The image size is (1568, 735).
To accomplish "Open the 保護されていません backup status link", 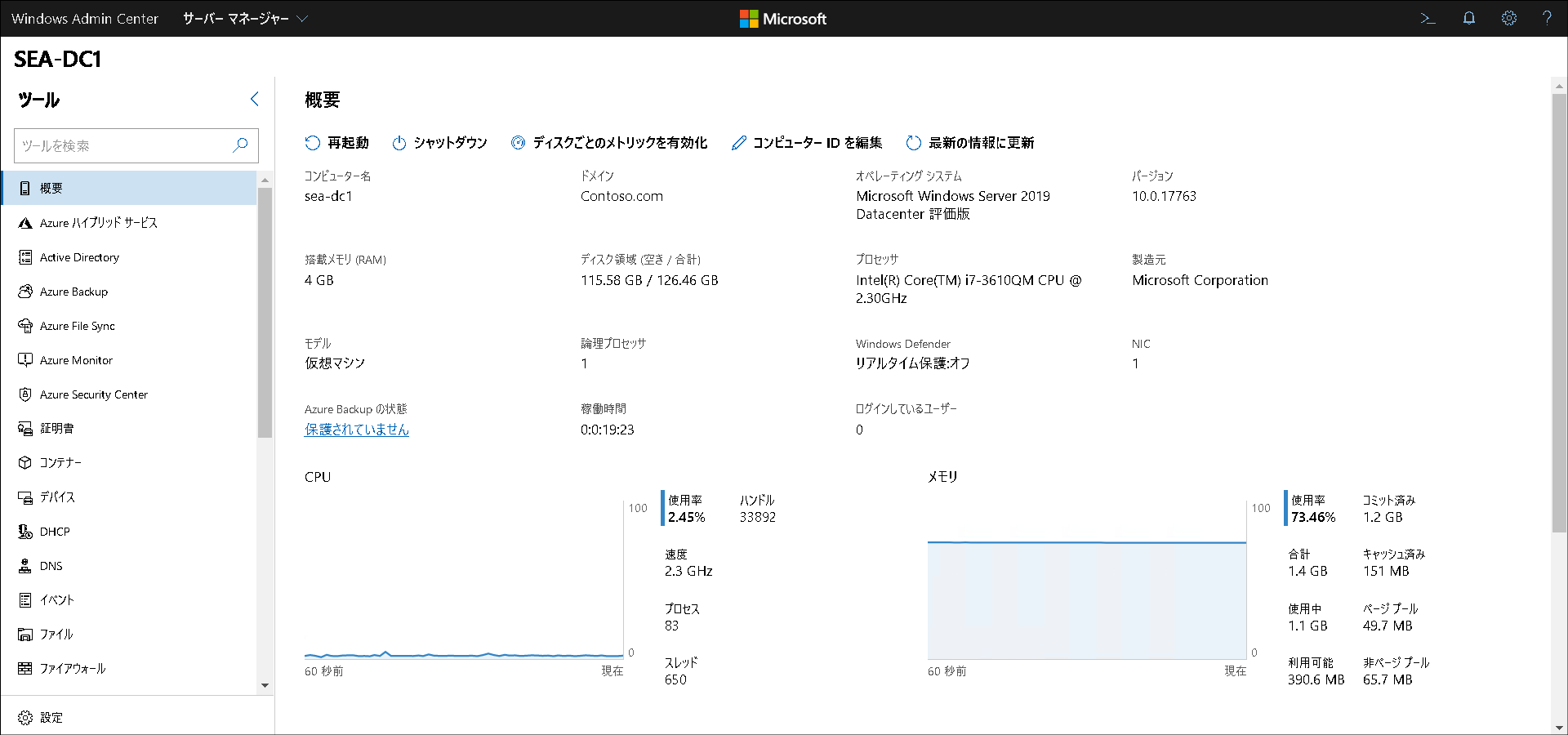I will tap(356, 429).
